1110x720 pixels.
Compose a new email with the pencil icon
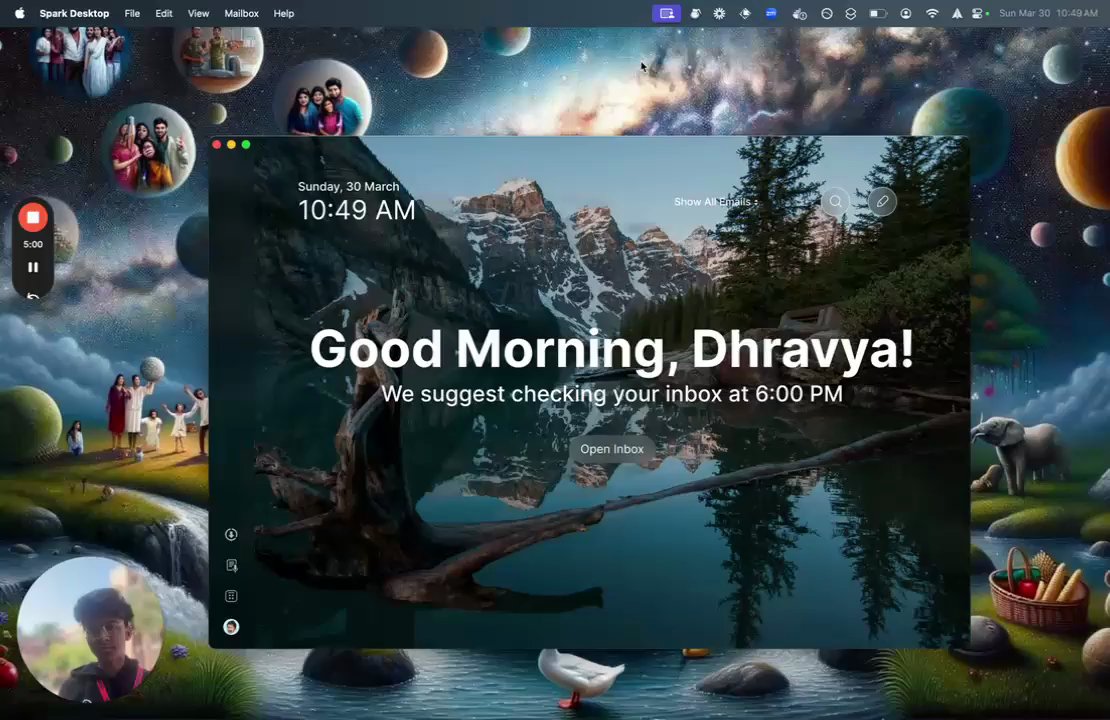coord(882,202)
